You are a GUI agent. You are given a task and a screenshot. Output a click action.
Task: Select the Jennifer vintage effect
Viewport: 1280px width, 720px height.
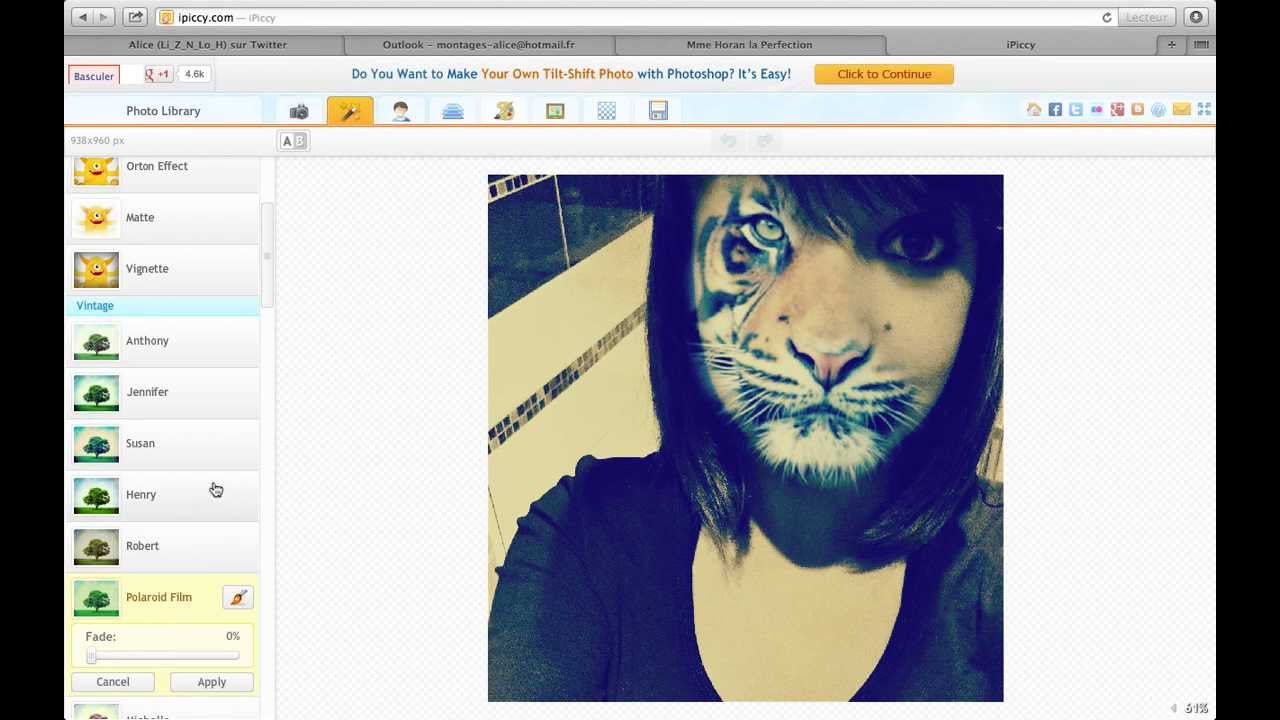[x=165, y=392]
